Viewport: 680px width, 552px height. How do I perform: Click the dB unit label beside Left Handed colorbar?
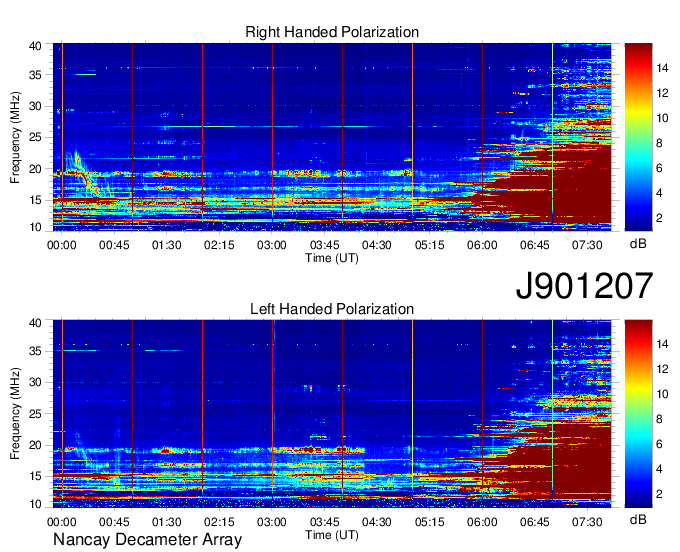pos(638,519)
